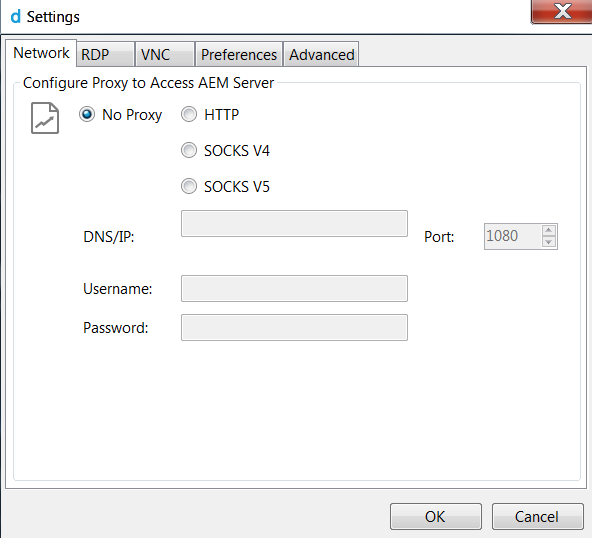This screenshot has height=538, width=592.
Task: Open the Advanced tab
Action: (321, 55)
